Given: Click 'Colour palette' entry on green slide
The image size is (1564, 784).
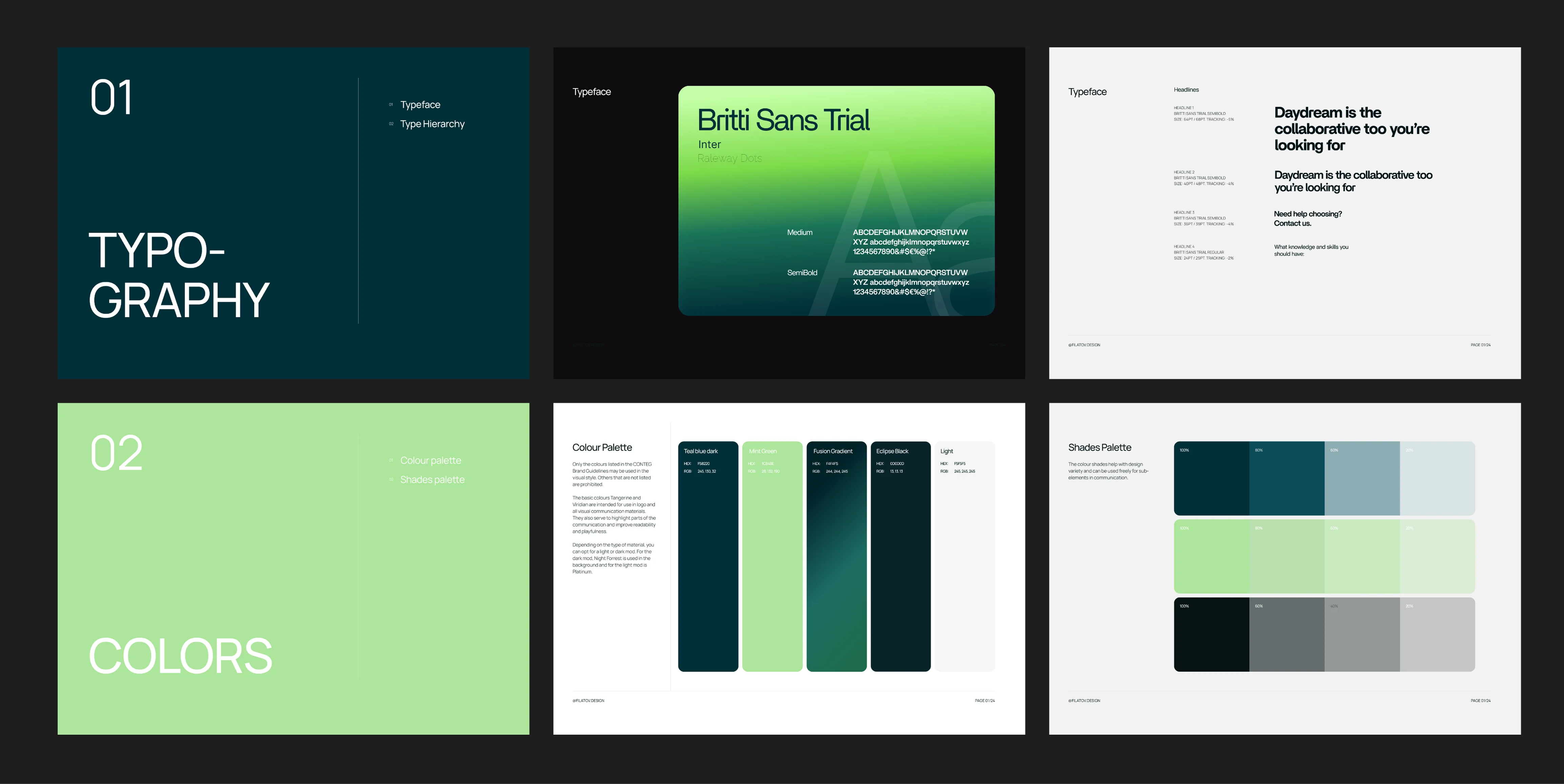Looking at the screenshot, I should click(430, 461).
